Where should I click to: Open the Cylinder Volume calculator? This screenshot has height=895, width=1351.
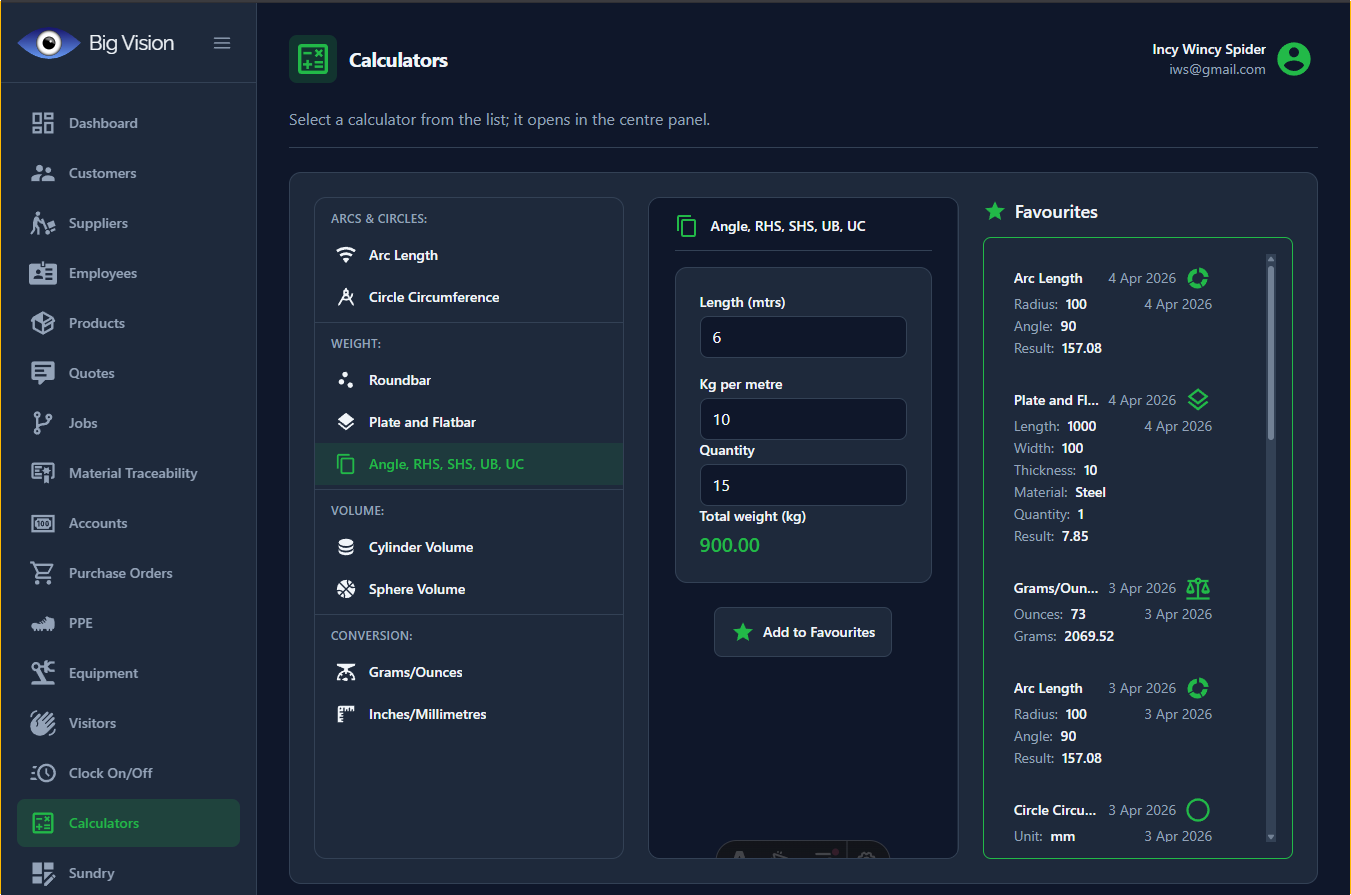(420, 547)
